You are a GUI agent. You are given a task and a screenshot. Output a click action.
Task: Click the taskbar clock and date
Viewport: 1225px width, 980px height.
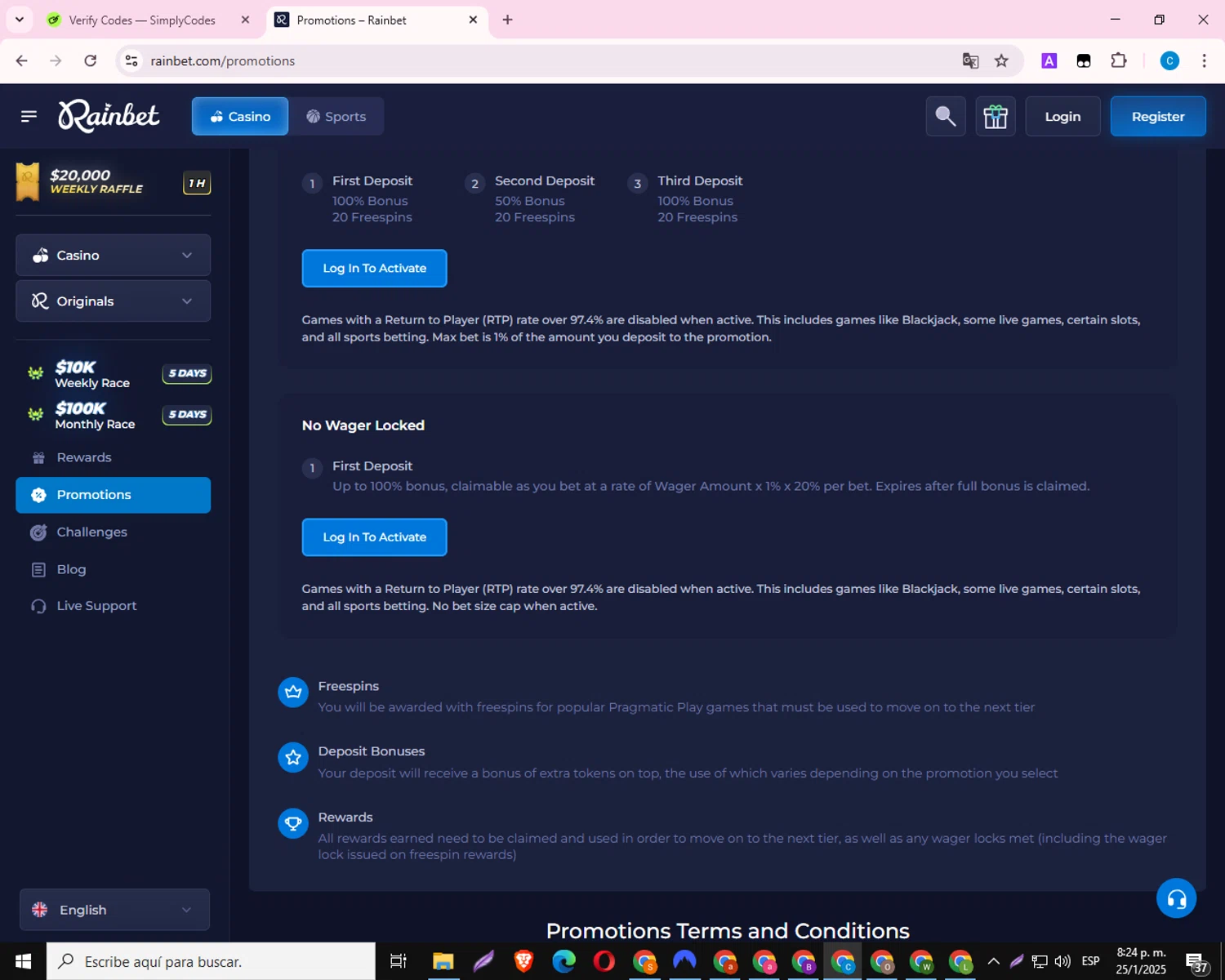click(1141, 961)
